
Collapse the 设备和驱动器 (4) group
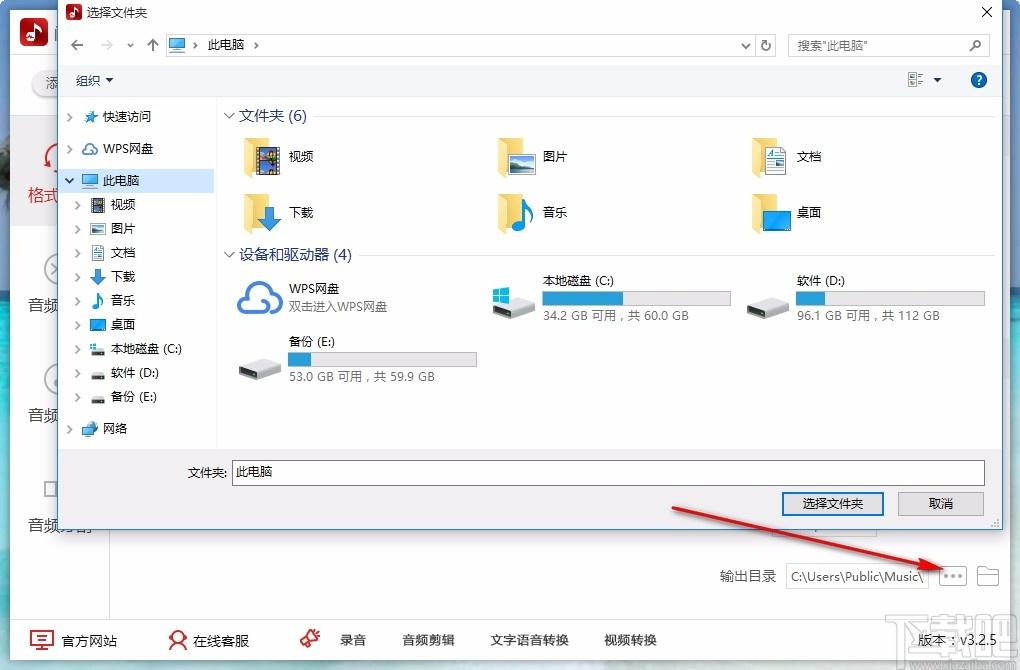click(228, 254)
